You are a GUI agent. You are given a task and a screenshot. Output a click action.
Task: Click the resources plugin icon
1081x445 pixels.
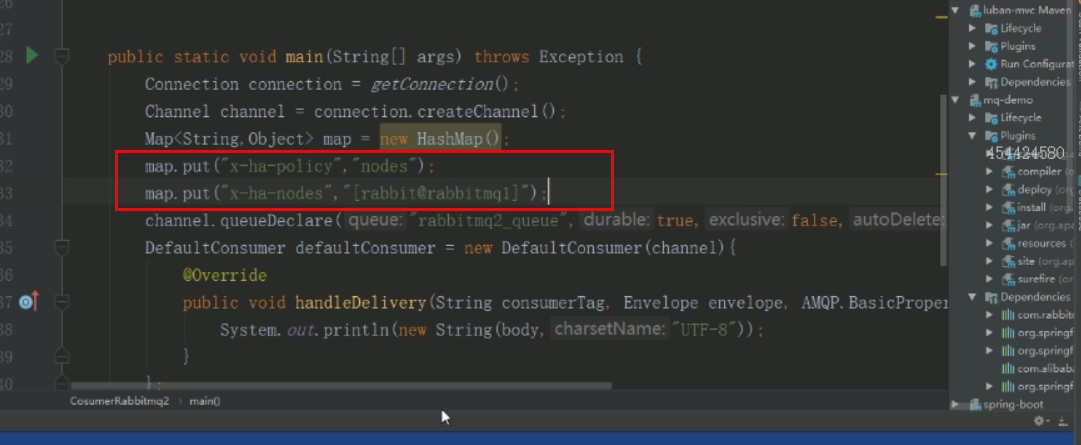click(x=1009, y=244)
